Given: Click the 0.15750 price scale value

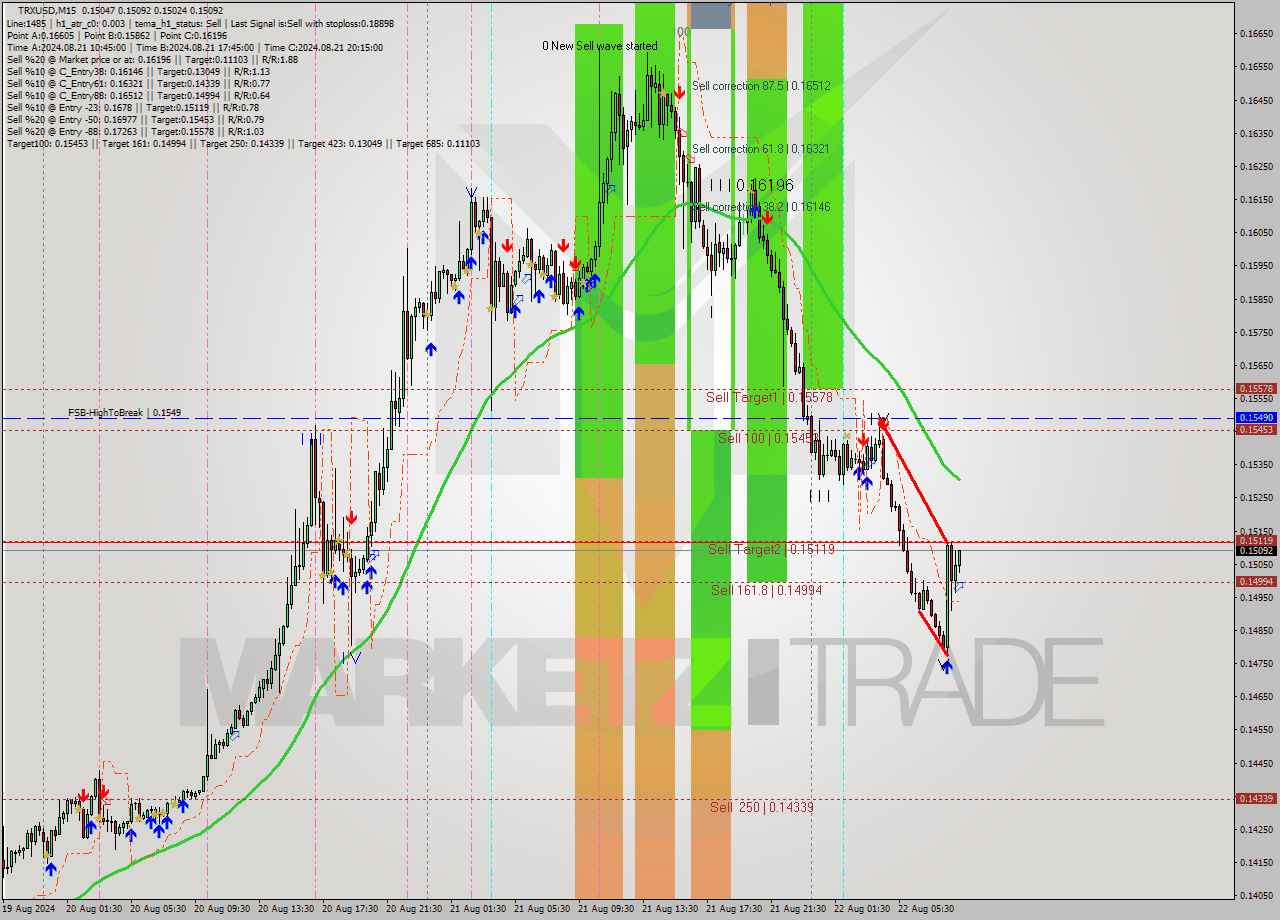Looking at the screenshot, I should [x=1256, y=332].
